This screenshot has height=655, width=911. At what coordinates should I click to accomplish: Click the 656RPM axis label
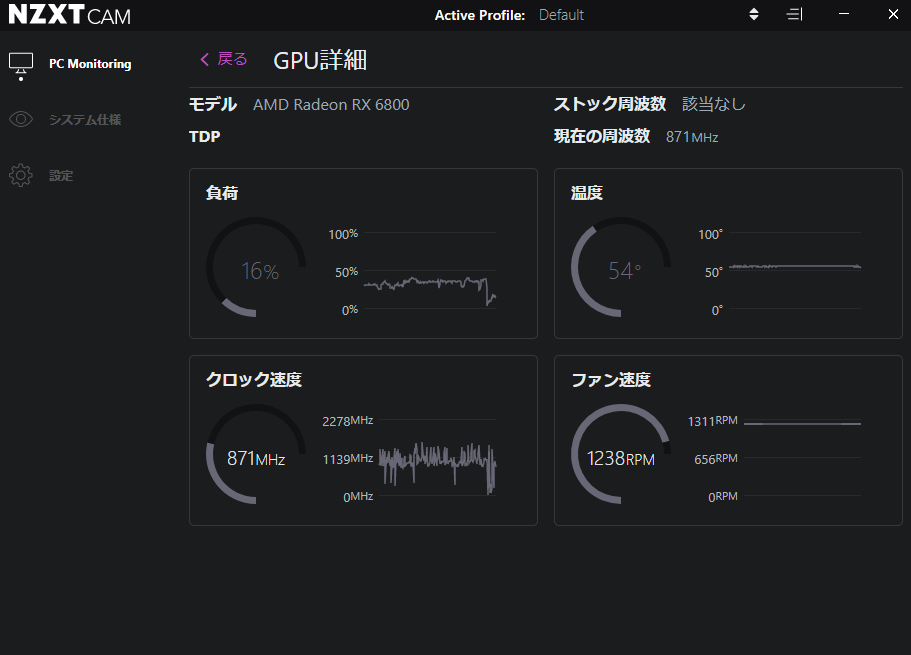(x=716, y=459)
